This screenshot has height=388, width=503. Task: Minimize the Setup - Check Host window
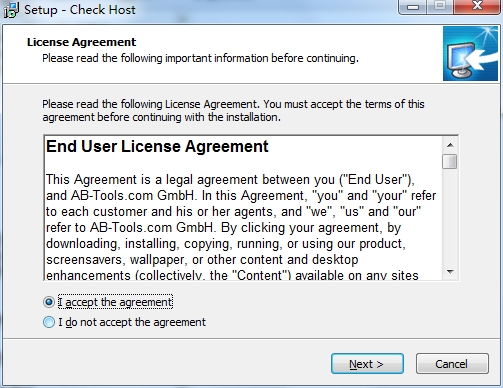click(412, 6)
